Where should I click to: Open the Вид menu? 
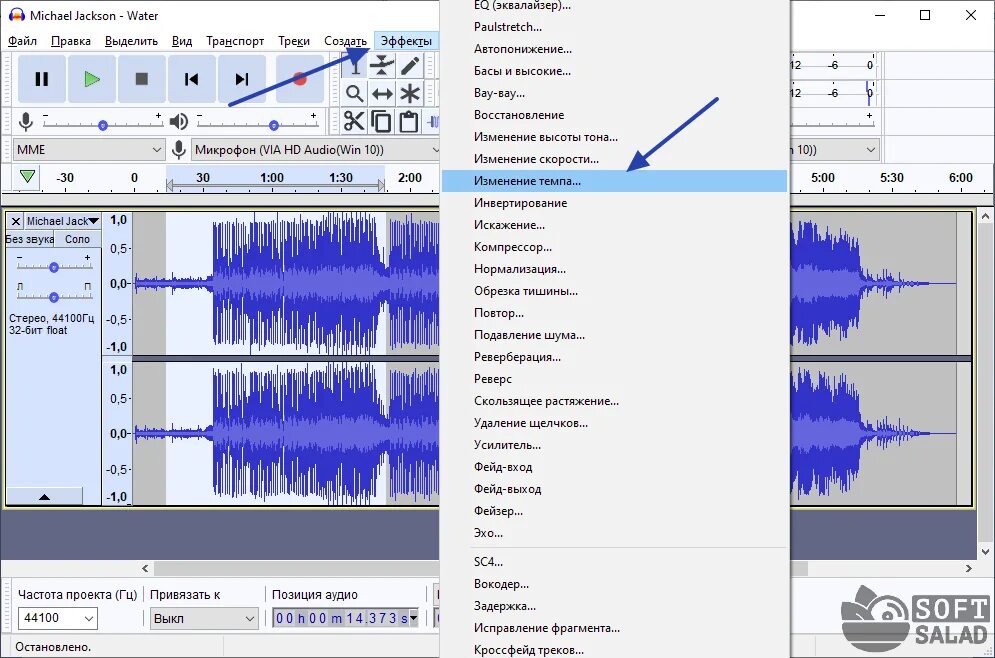(181, 41)
